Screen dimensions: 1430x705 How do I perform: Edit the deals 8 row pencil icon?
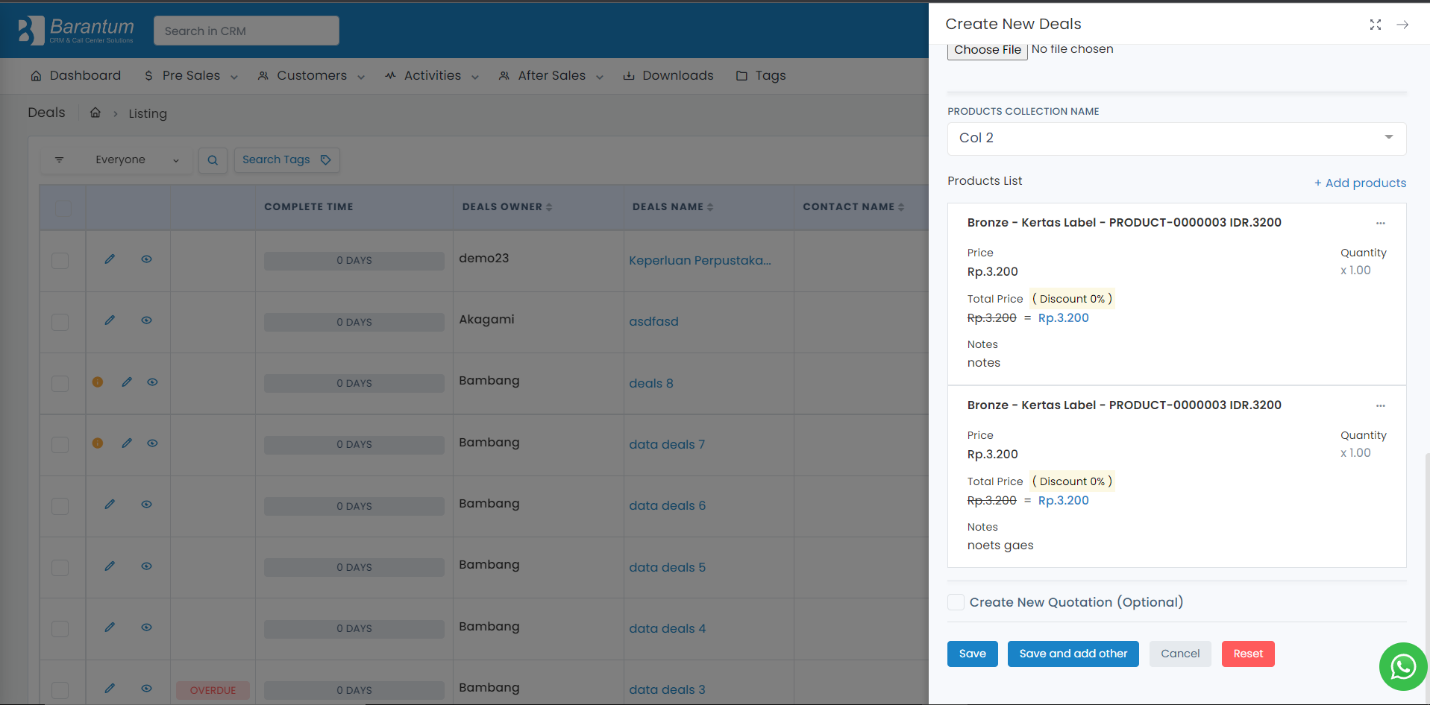126,382
